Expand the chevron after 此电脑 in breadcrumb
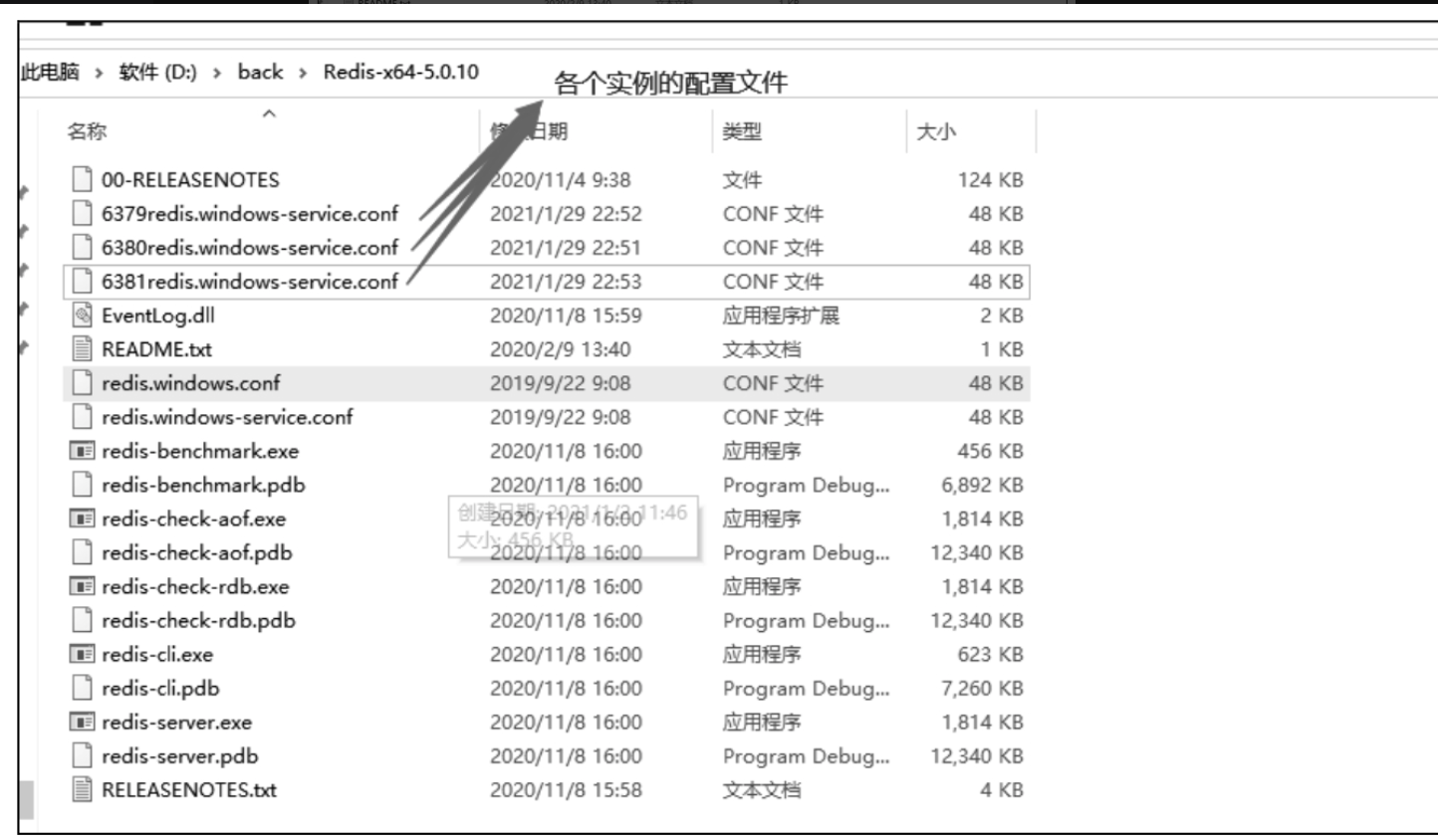Image resolution: width=1438 pixels, height=840 pixels. click(x=99, y=73)
